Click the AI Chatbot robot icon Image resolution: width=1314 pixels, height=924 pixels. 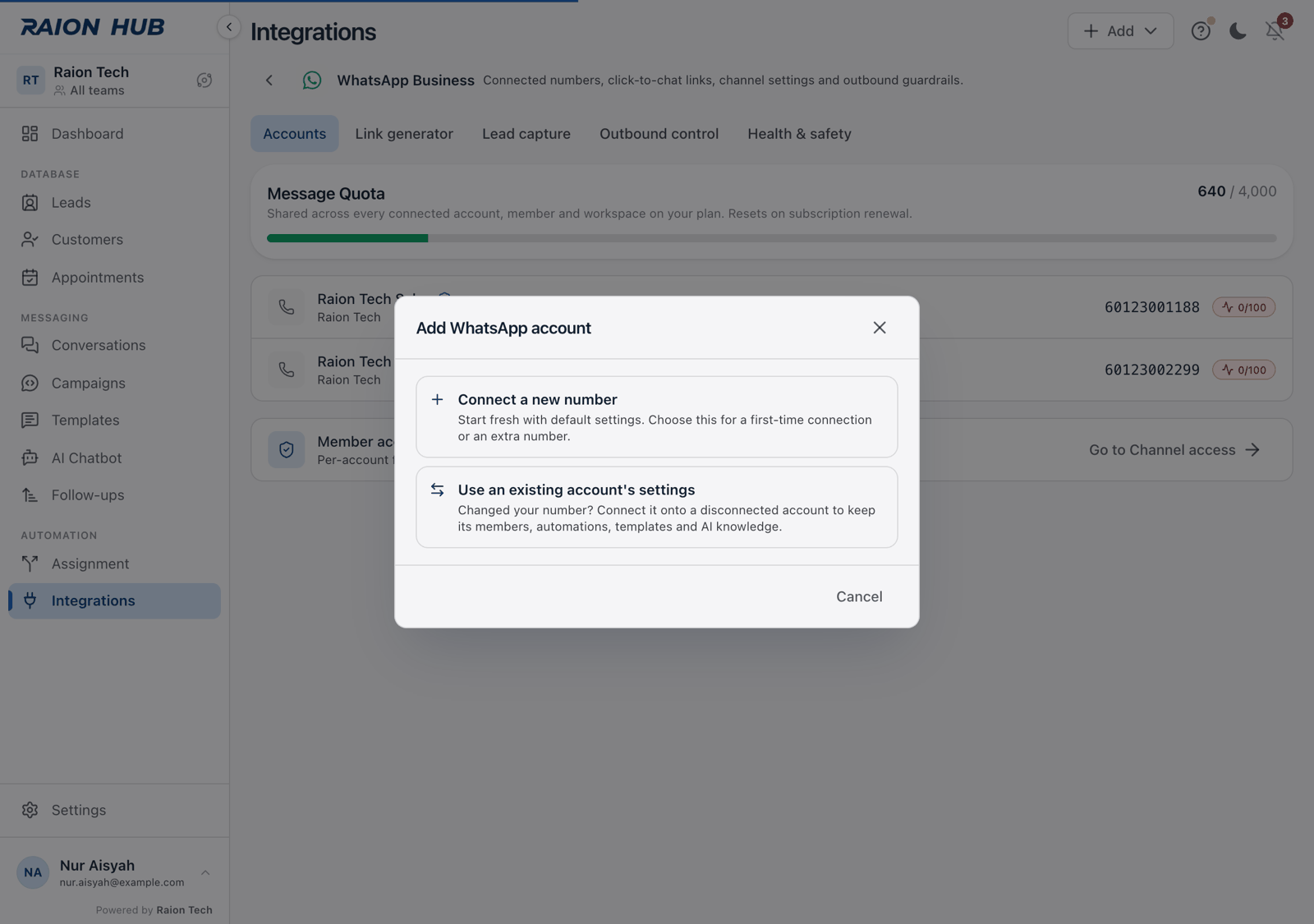point(30,457)
